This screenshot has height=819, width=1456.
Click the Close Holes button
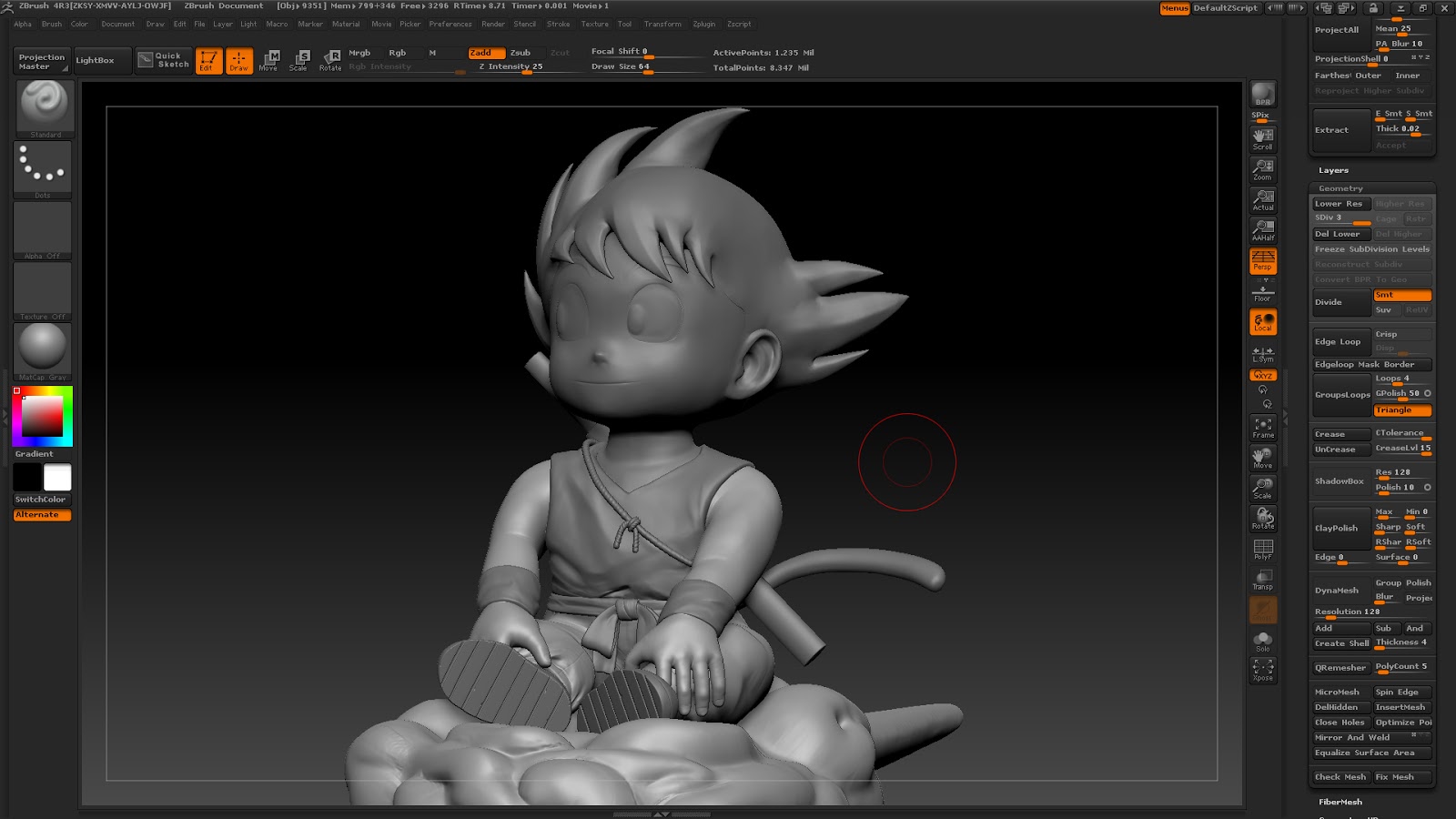1341,723
